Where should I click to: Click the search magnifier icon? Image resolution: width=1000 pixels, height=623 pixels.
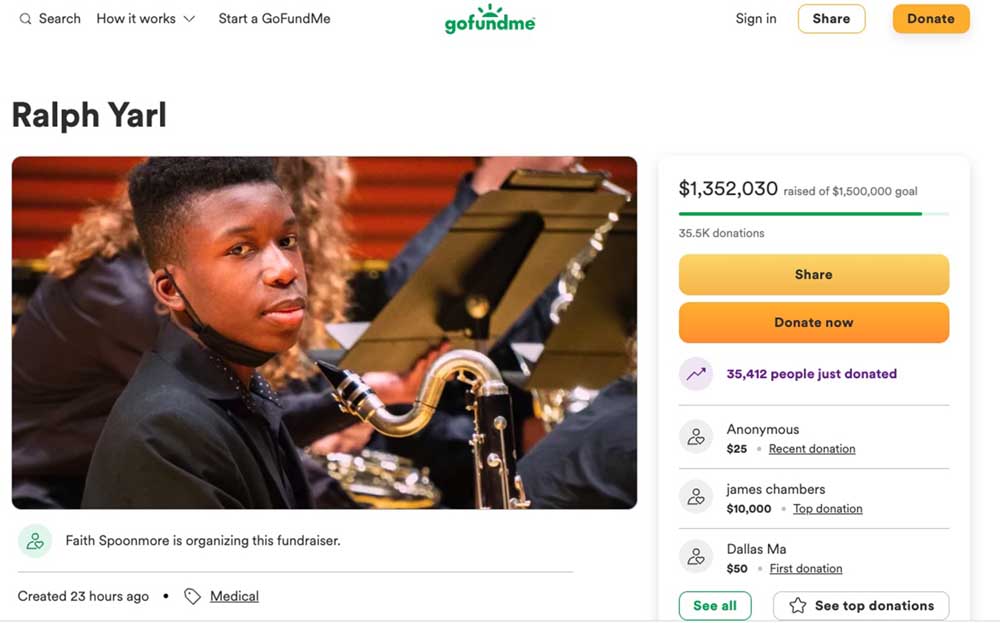tap(25, 19)
